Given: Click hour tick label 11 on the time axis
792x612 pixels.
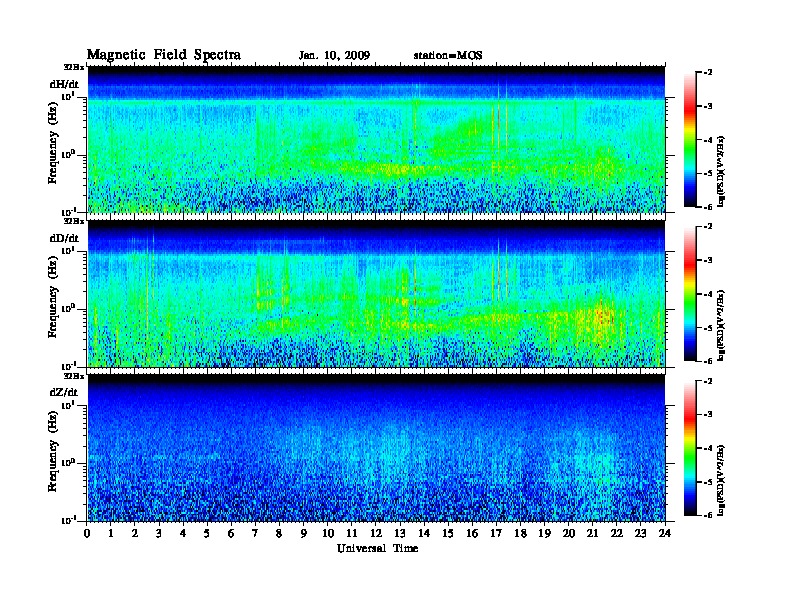Looking at the screenshot, I should click(x=352, y=533).
